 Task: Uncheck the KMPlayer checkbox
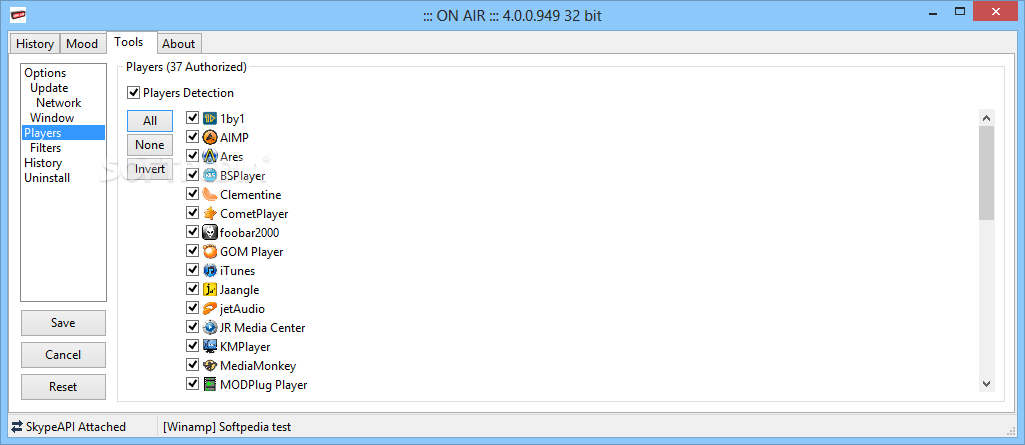coord(192,346)
